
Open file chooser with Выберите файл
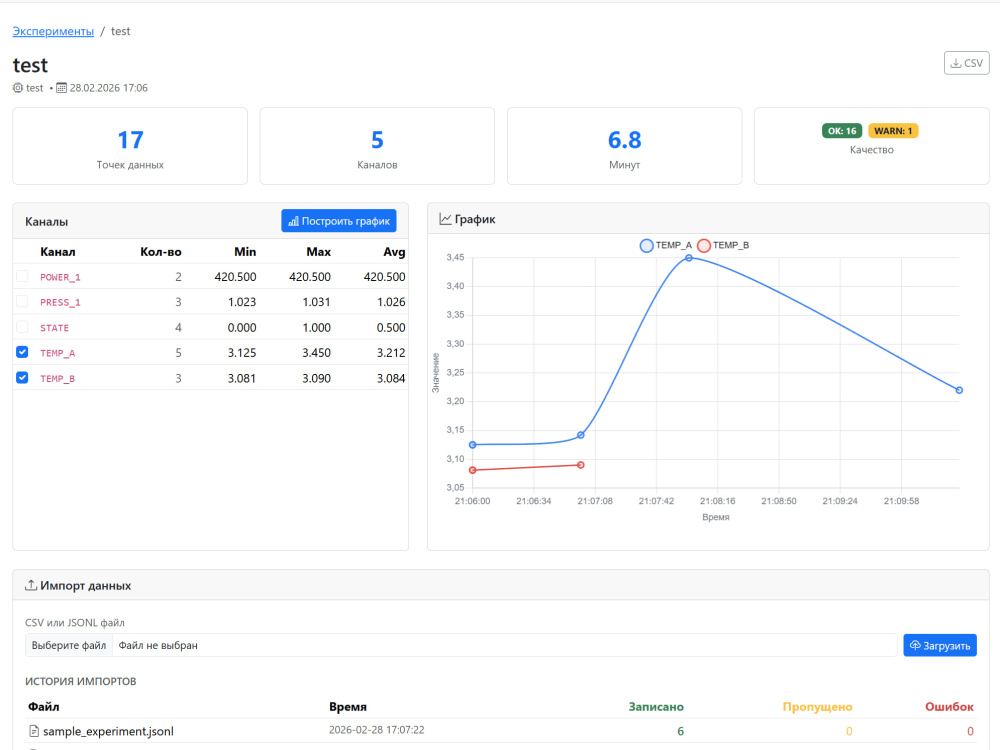(69, 645)
